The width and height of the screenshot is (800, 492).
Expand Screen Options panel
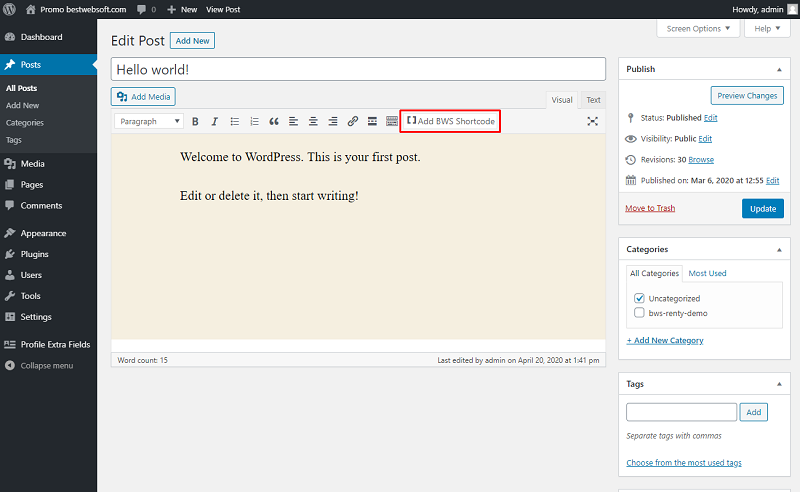point(698,29)
